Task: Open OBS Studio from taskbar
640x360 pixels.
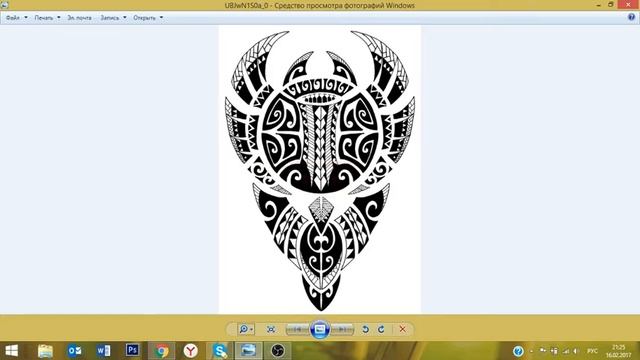Action: tap(278, 351)
